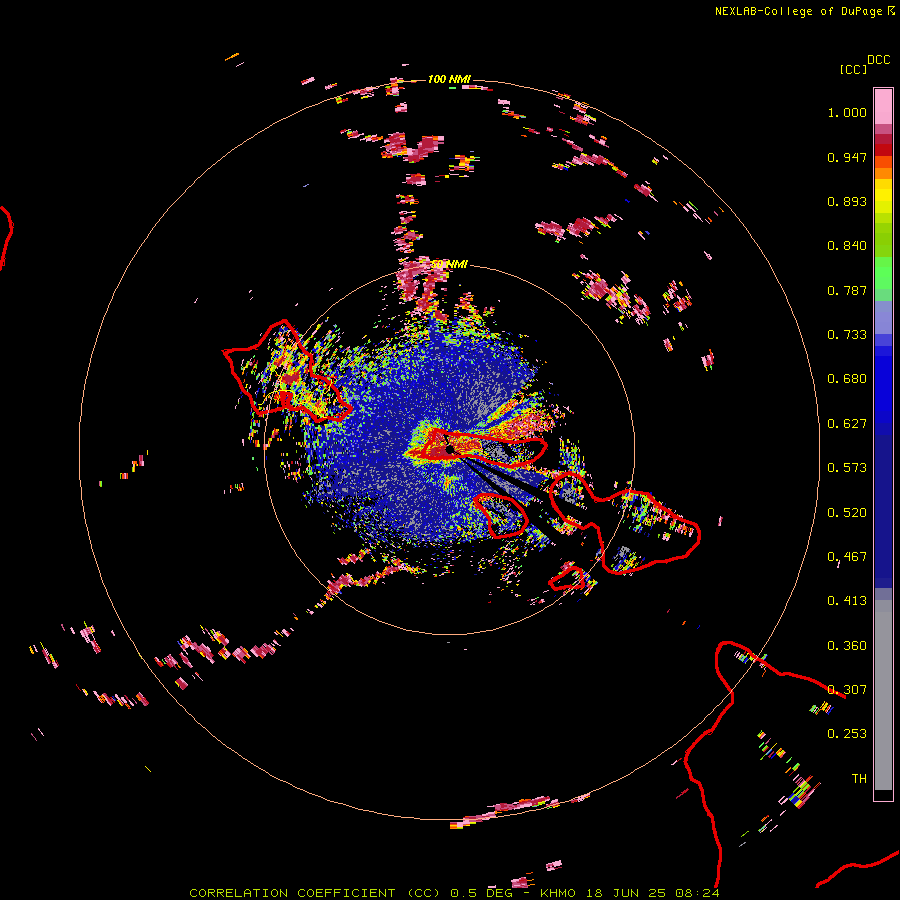Click the 0.360 scale value
Screen dimensions: 900x900
tap(847, 646)
